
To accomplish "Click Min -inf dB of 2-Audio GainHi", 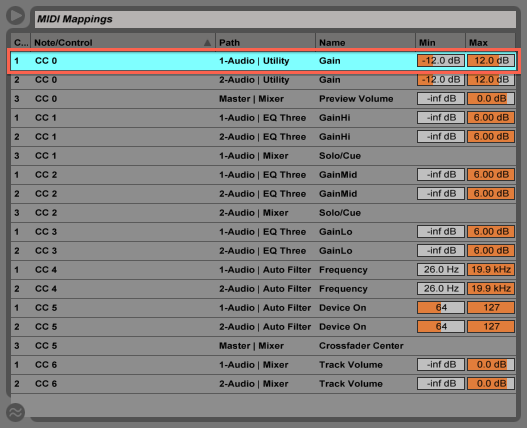I will click(x=441, y=137).
